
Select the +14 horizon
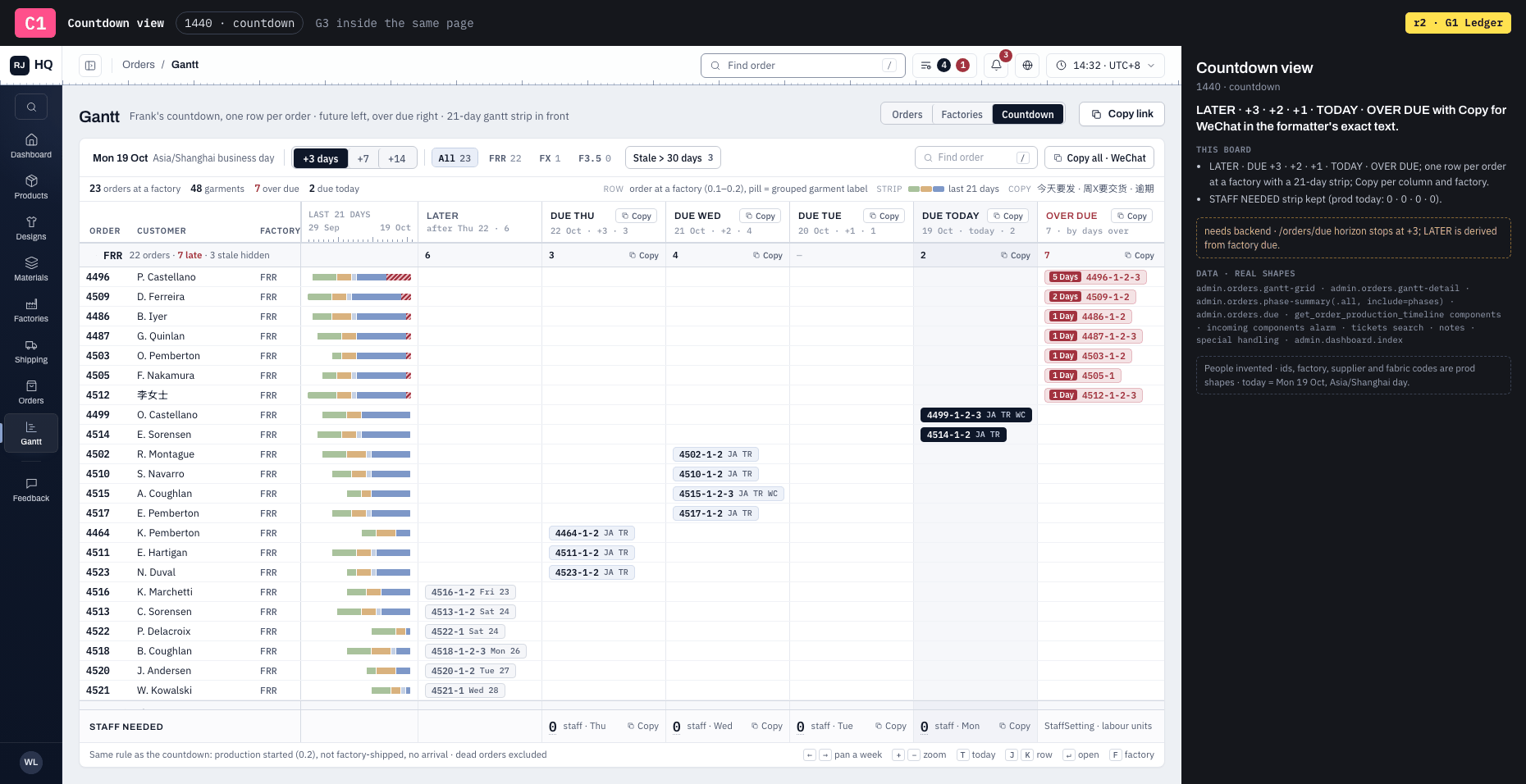coord(397,158)
